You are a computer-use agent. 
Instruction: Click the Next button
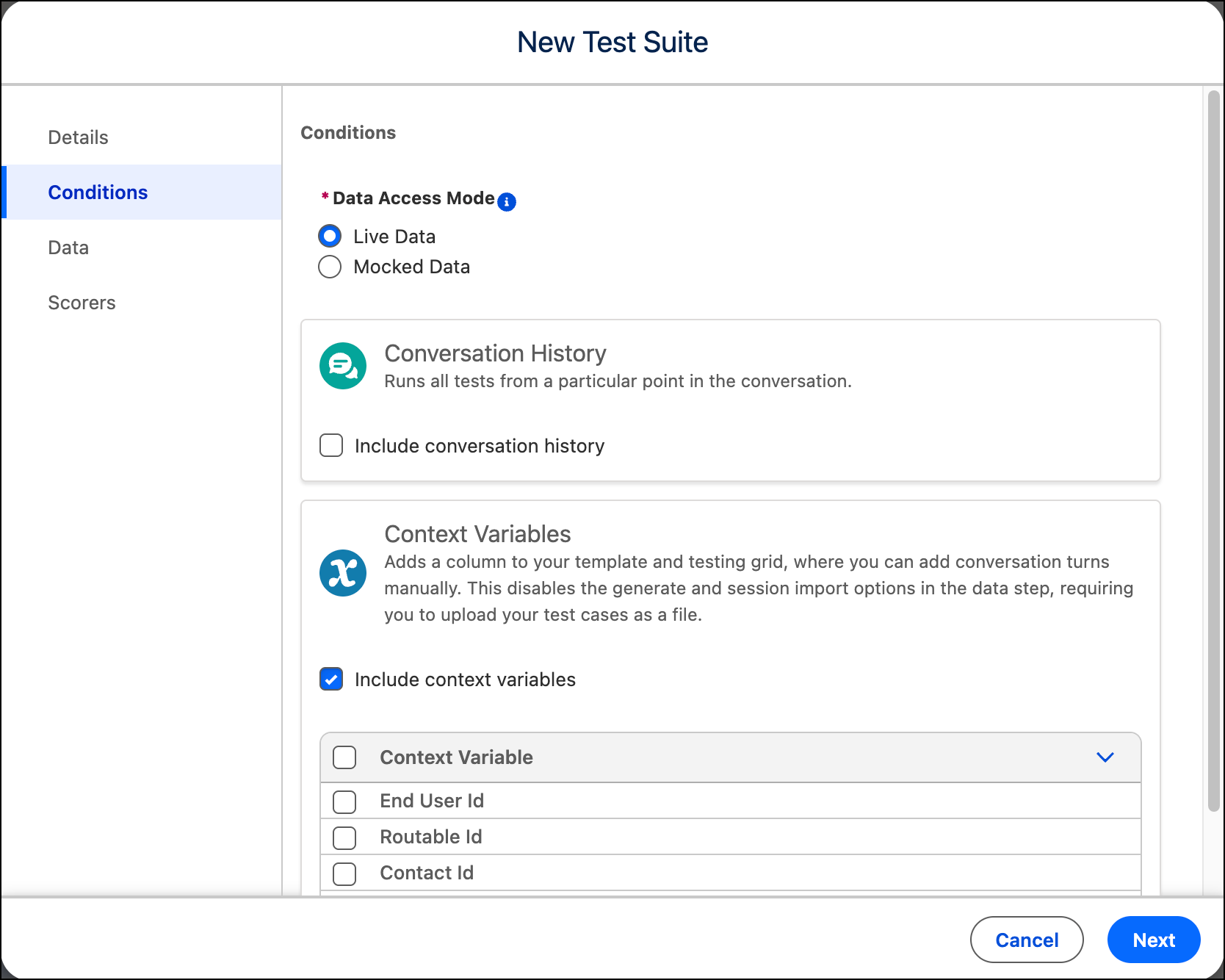coord(1154,940)
